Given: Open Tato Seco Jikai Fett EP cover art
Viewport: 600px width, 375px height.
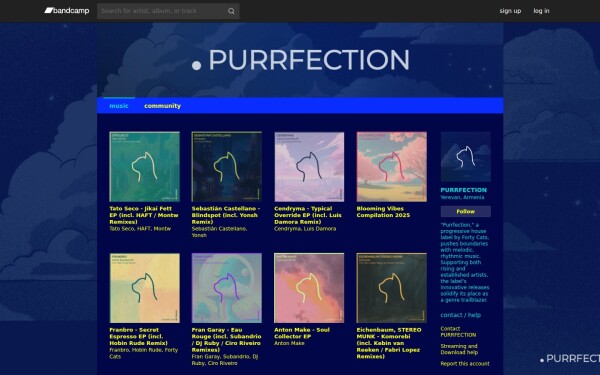Looking at the screenshot, I should tap(144, 166).
